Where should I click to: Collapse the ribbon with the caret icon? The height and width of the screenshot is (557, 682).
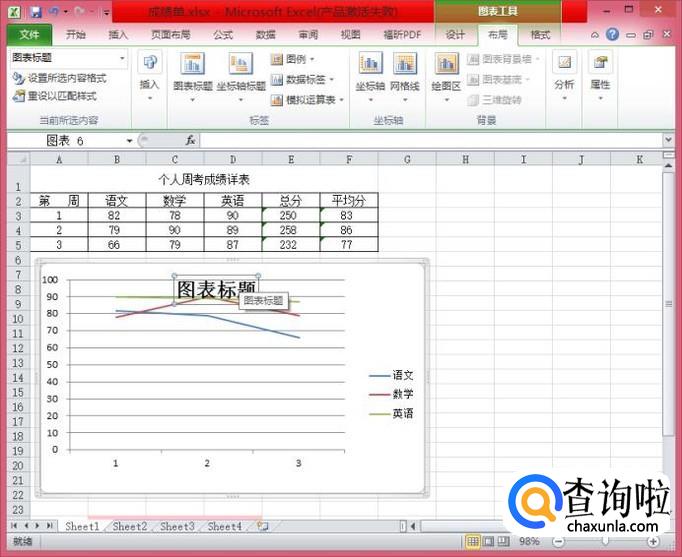(595, 35)
